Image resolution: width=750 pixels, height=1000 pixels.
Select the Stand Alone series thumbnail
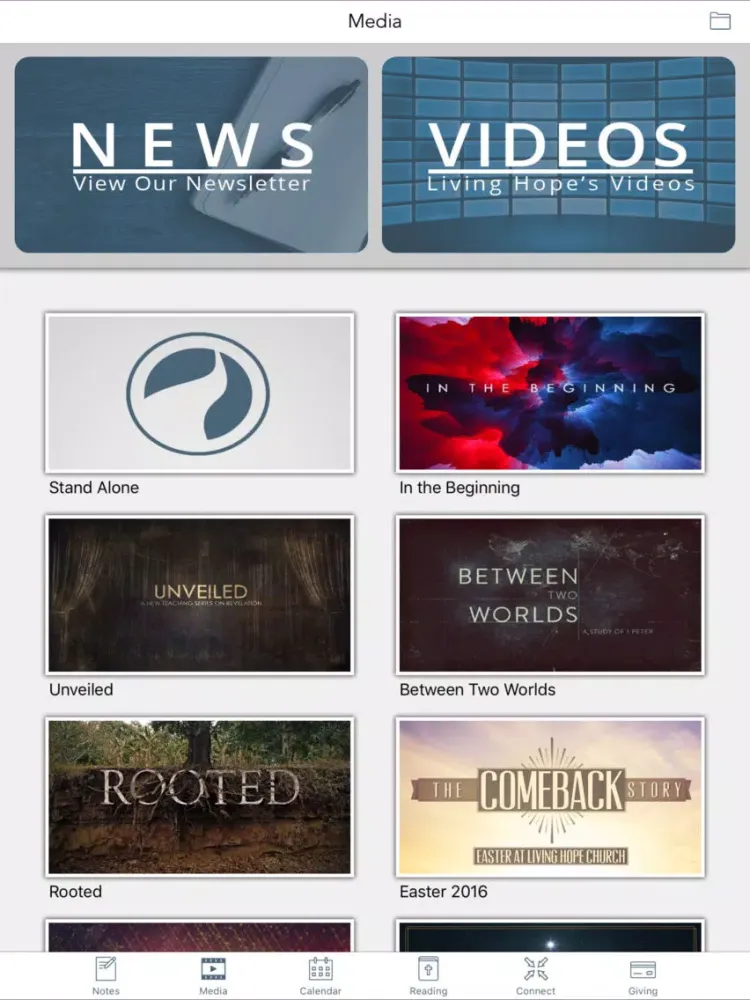coord(200,393)
